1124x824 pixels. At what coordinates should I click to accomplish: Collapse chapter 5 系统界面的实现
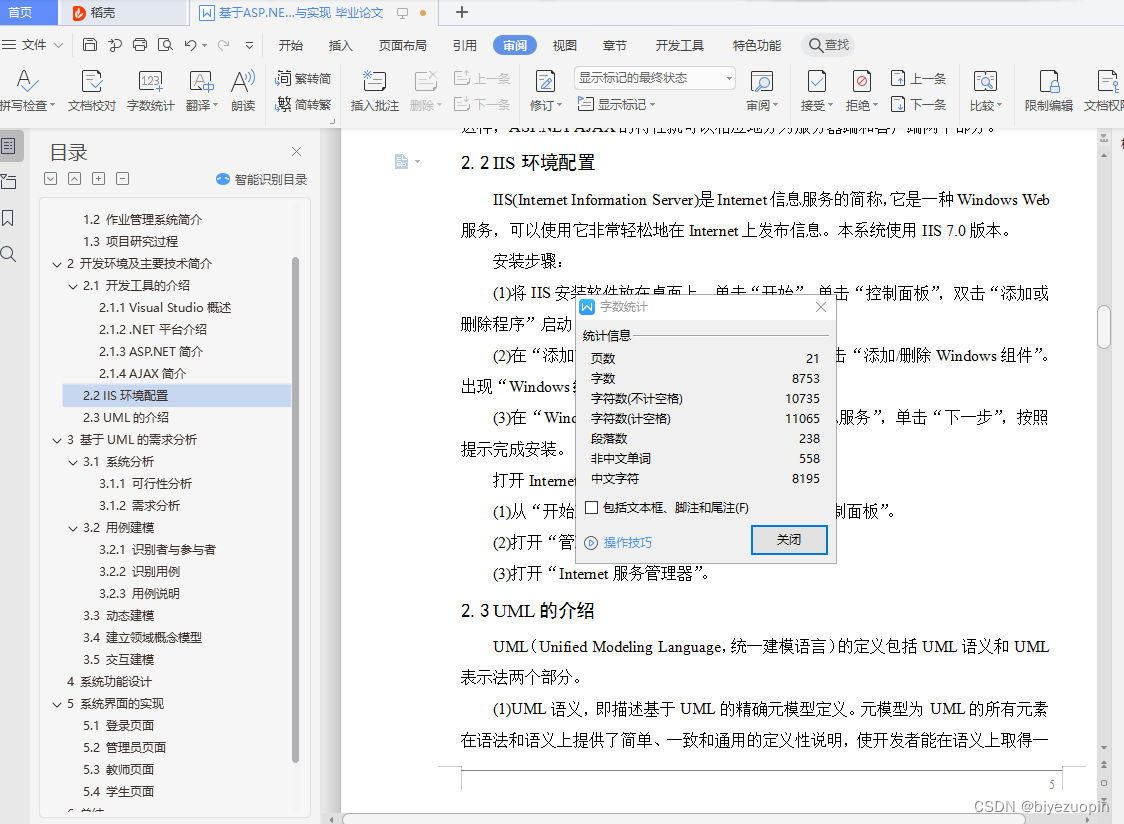point(57,705)
